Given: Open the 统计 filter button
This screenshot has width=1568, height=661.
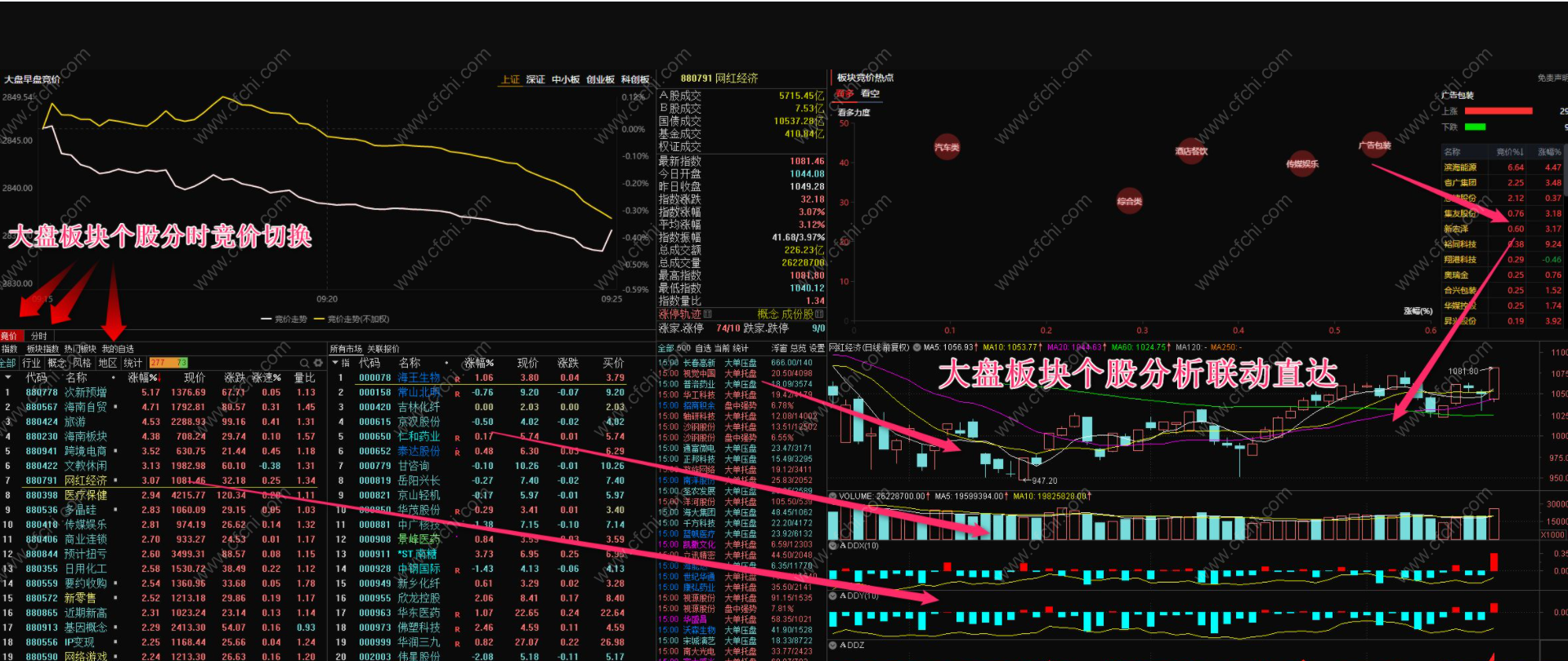Looking at the screenshot, I should pos(133,363).
